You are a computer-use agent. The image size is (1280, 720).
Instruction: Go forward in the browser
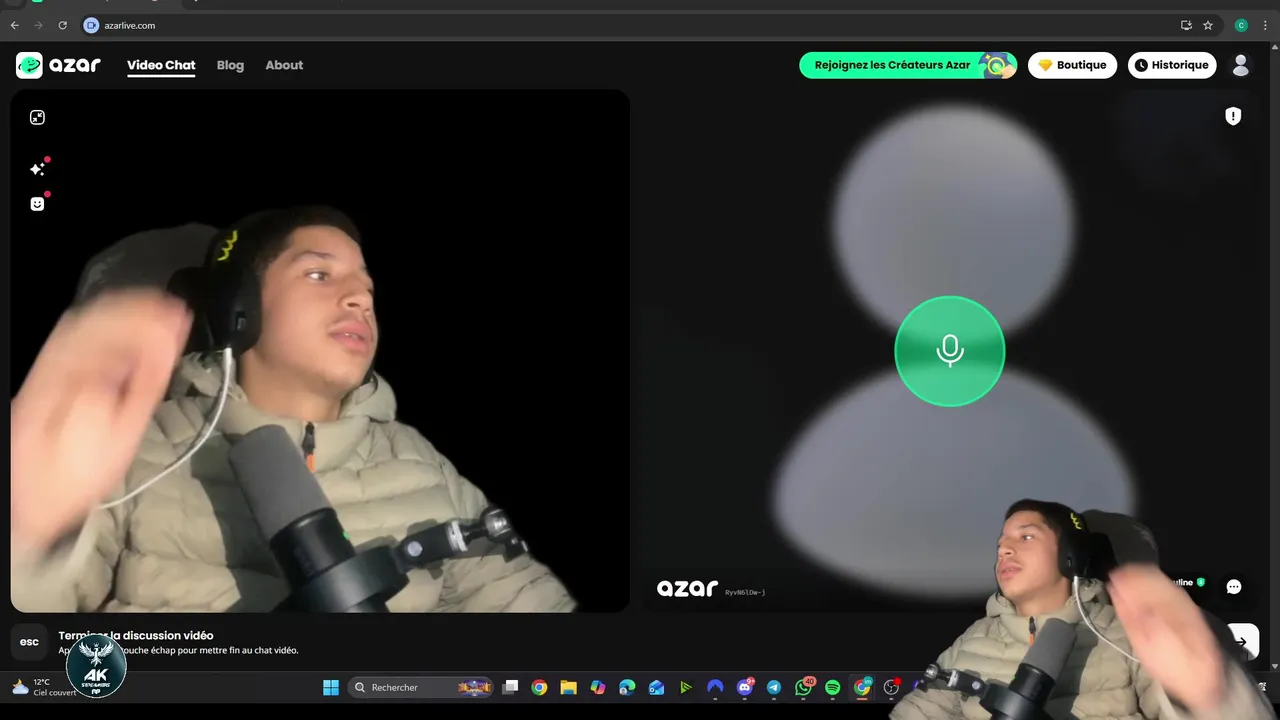38,25
